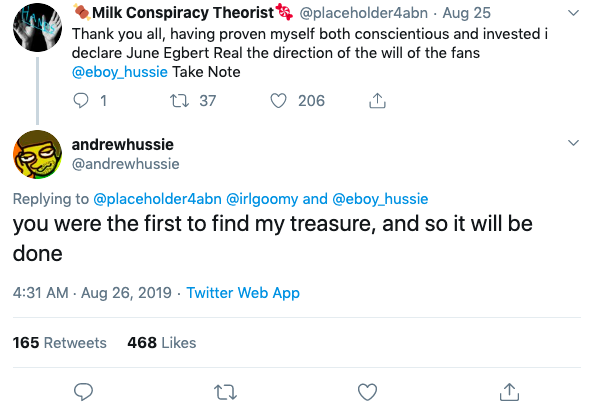Retweet the June Egbert tweet
This screenshot has height=413, width=594.
tap(179, 101)
